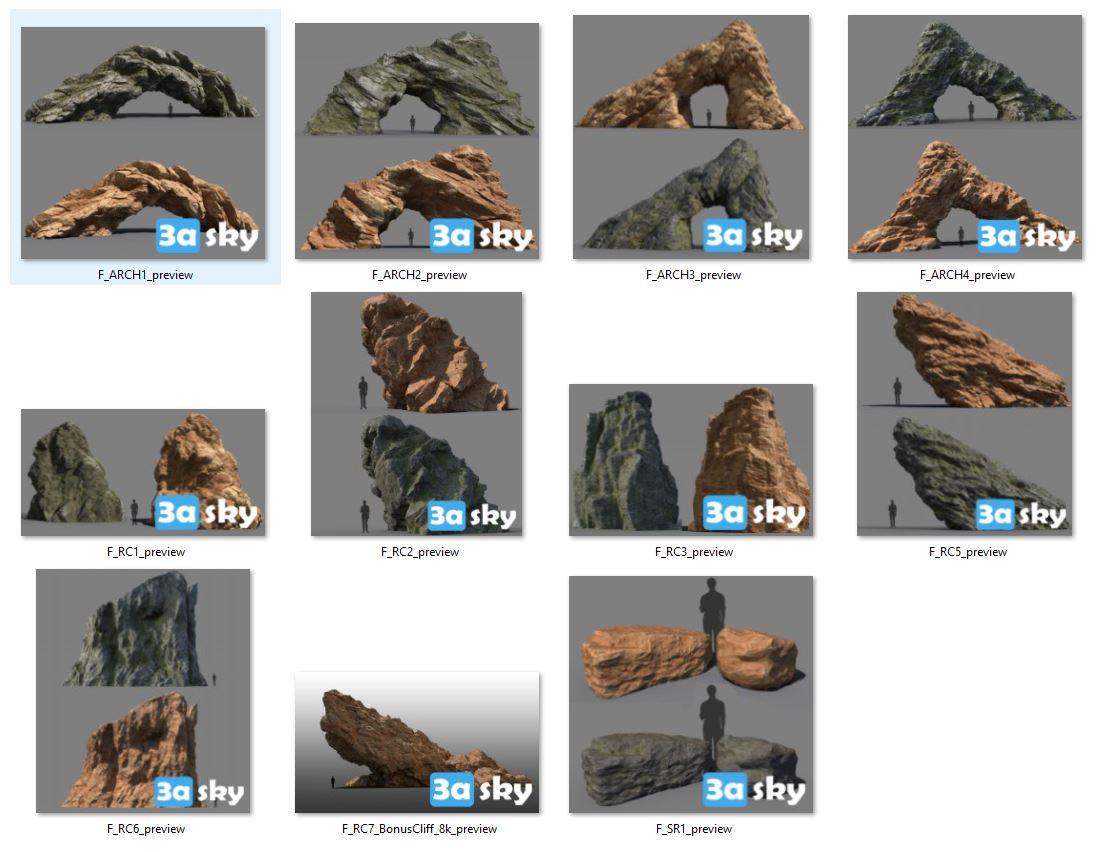The image size is (1097, 852).
Task: Open the F_RC7_BonusCliff_8k_preview thumbnail
Action: pyautogui.click(x=417, y=742)
